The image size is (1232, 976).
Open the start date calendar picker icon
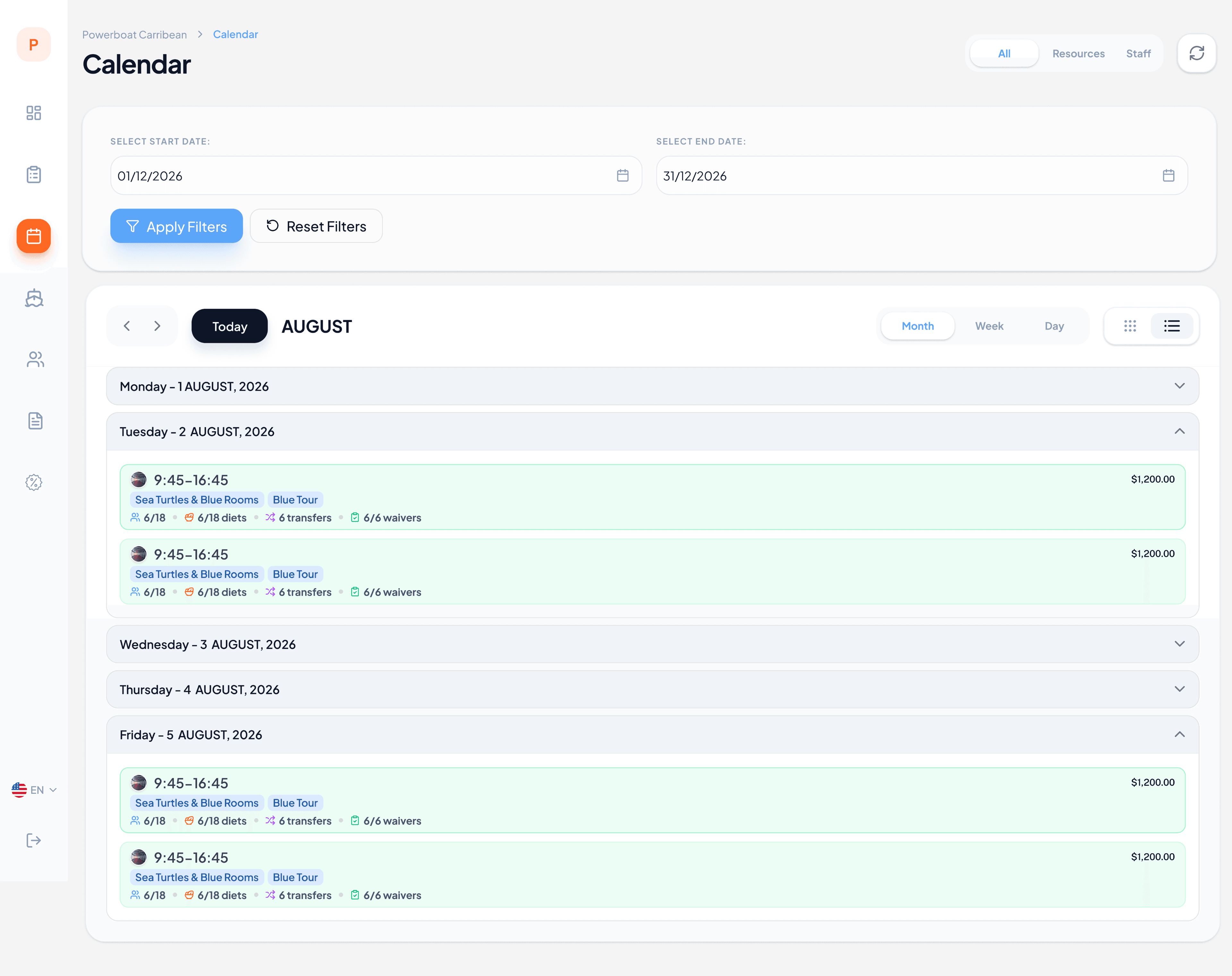pyautogui.click(x=623, y=175)
